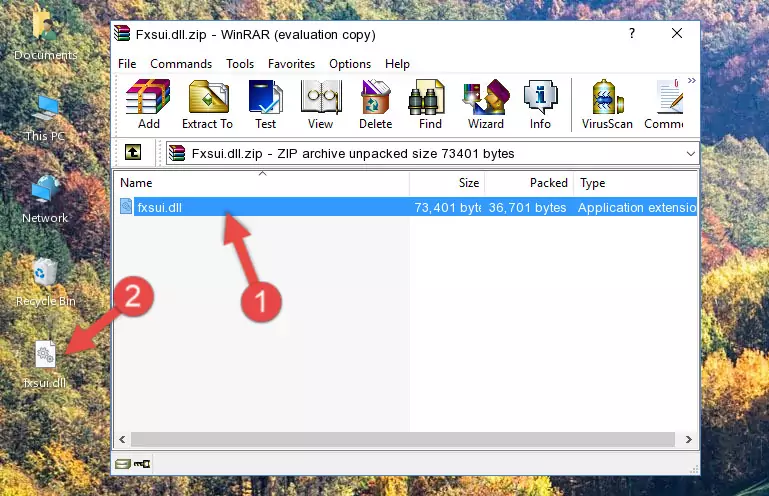Viewport: 769px width, 496px height.
Task: Go up one folder level
Action: coord(133,153)
